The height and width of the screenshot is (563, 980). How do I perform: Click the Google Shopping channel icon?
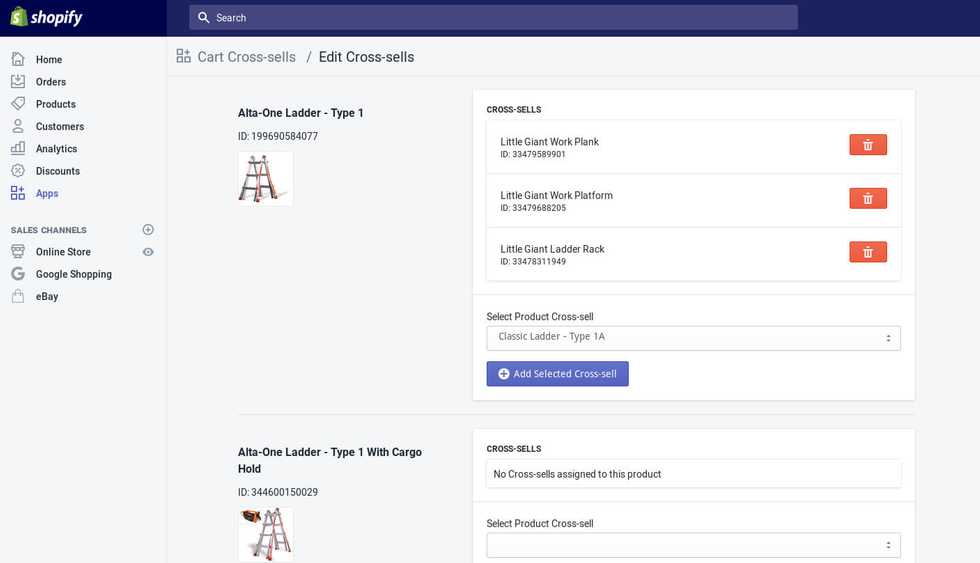(17, 274)
